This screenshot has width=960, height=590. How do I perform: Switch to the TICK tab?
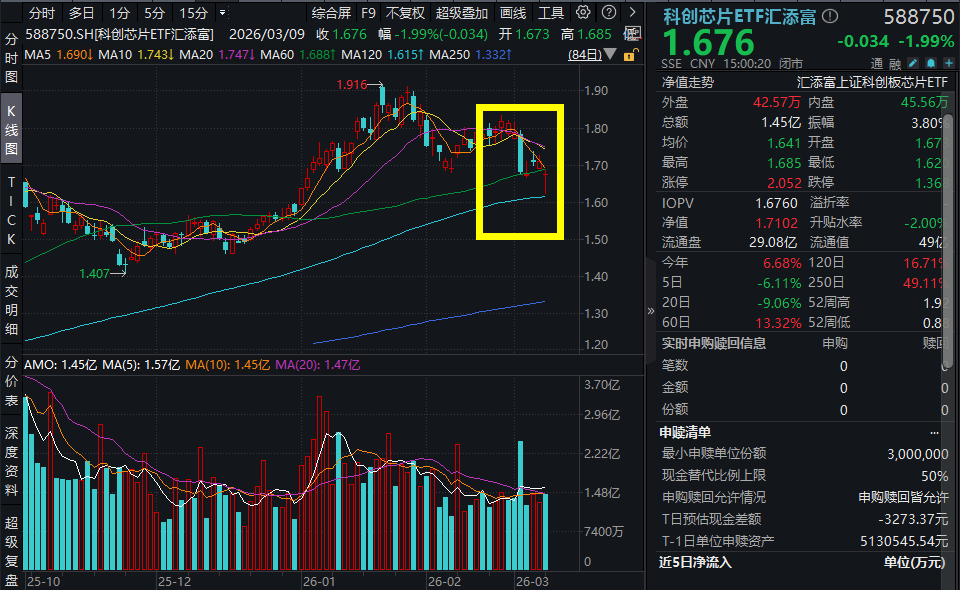click(11, 208)
